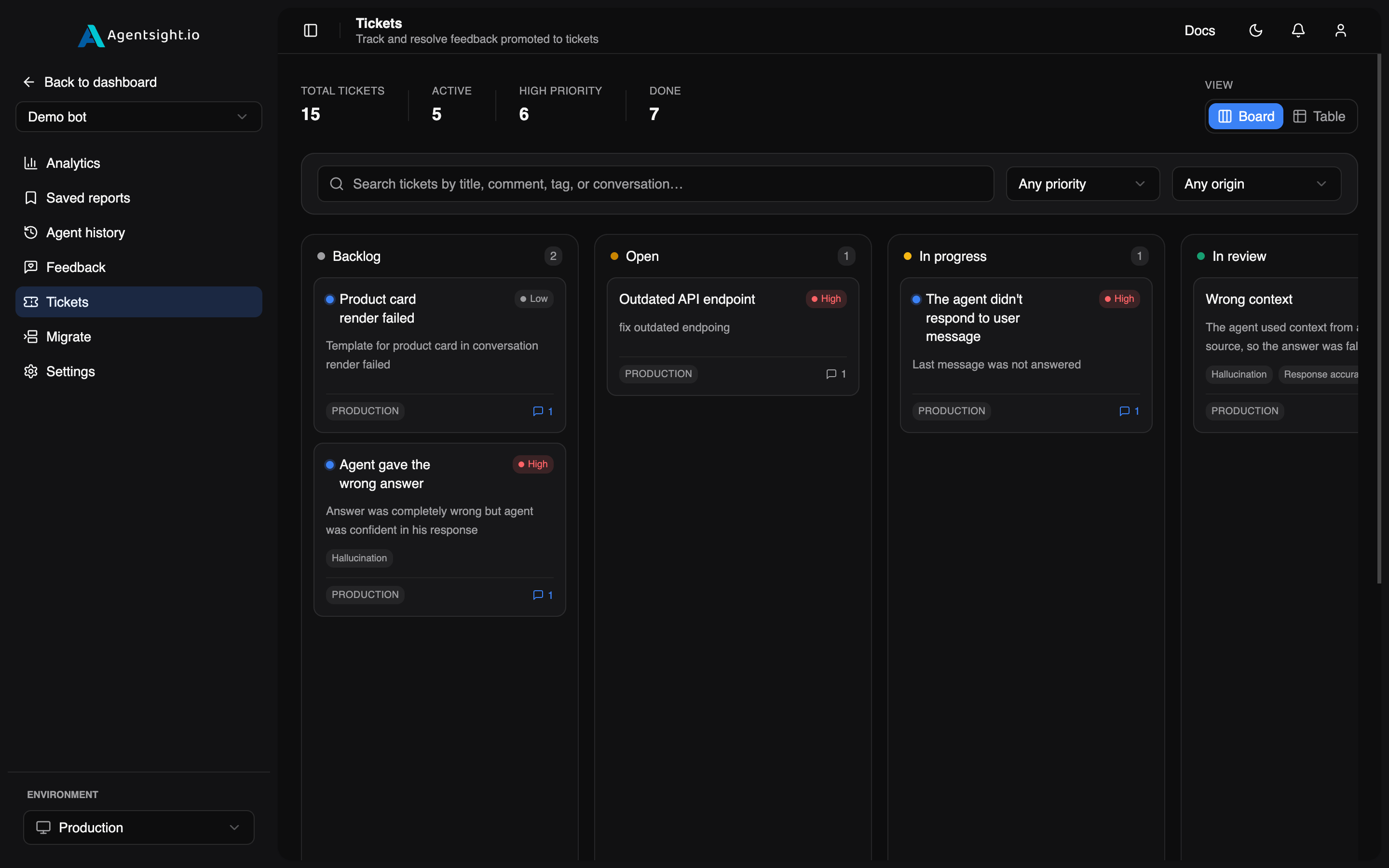
Task: Click PRODUCTION tag on Outdated API endpoint
Action: (658, 374)
